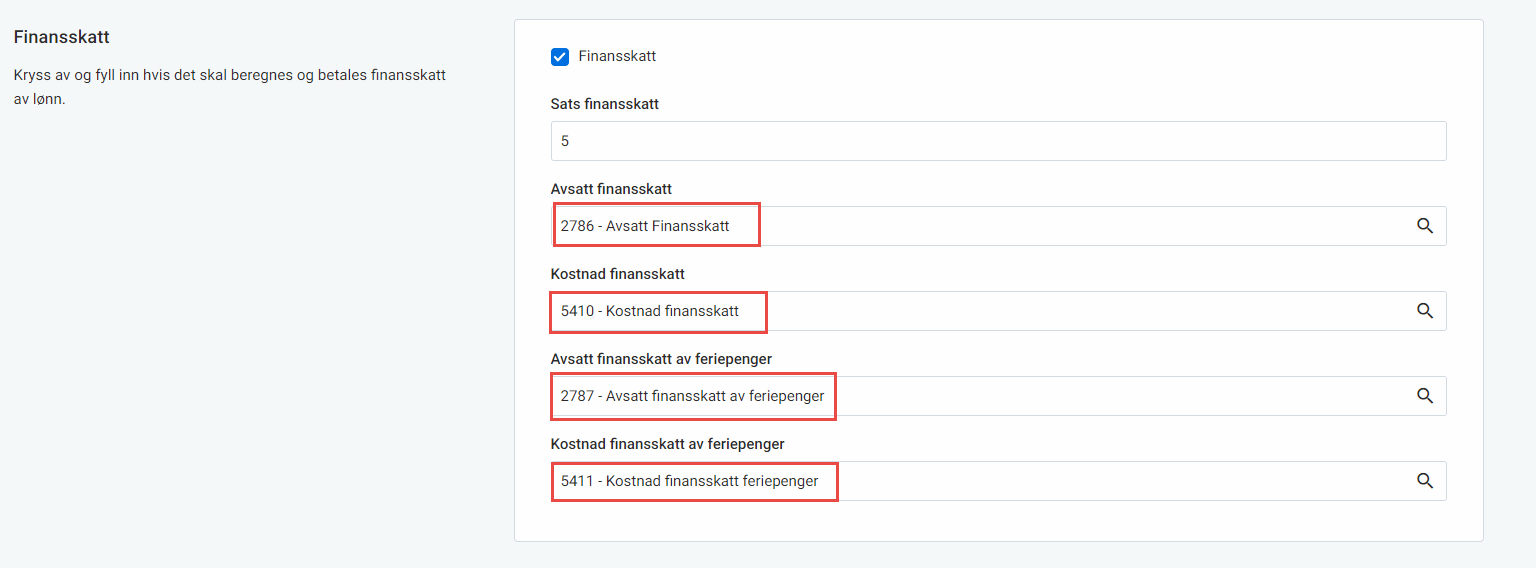This screenshot has height=568, width=1536.
Task: Focus the Sats finansskatt input containing 5
Action: 997,141
